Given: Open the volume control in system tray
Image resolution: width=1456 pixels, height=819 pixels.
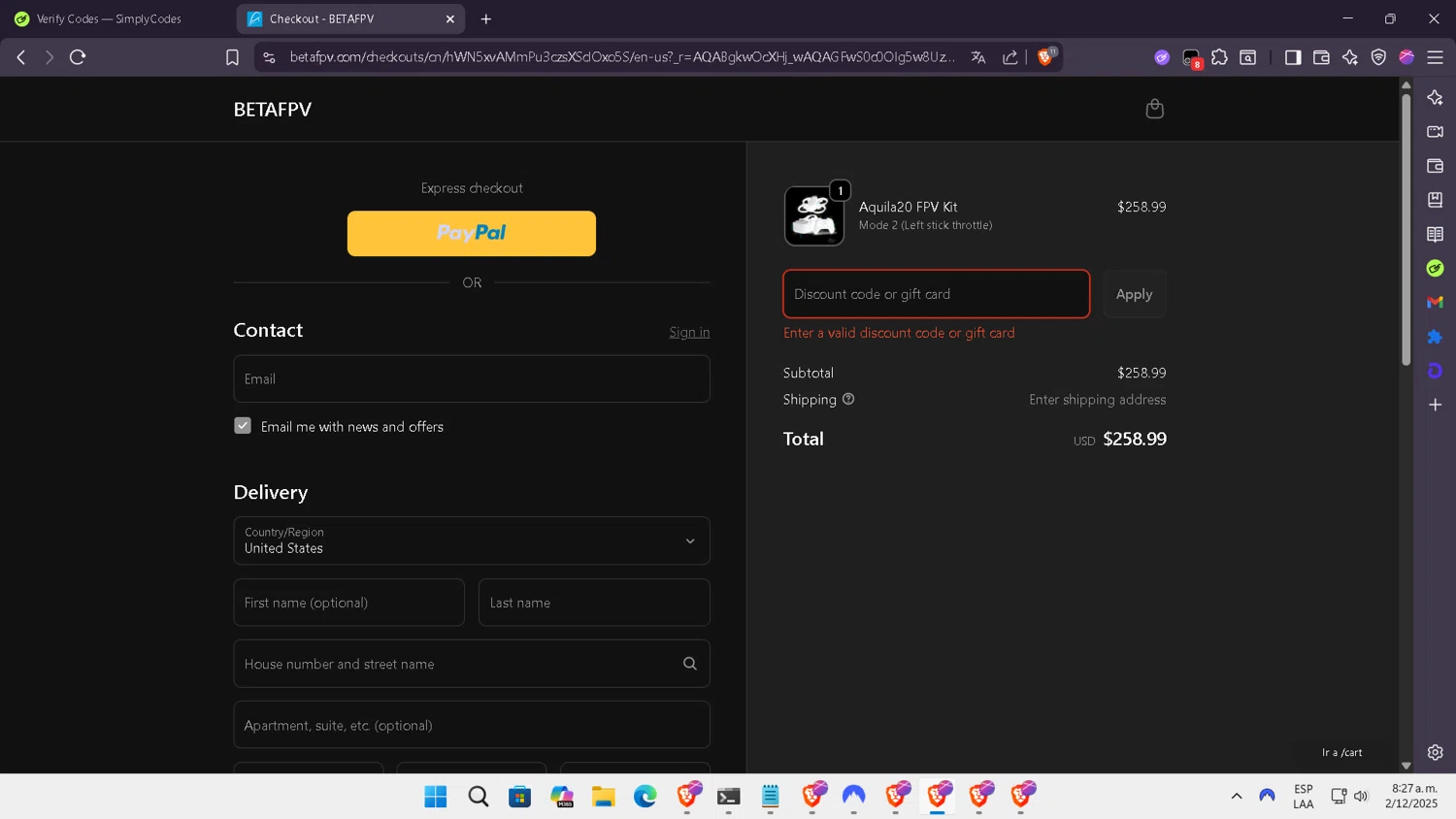Looking at the screenshot, I should click(1361, 796).
